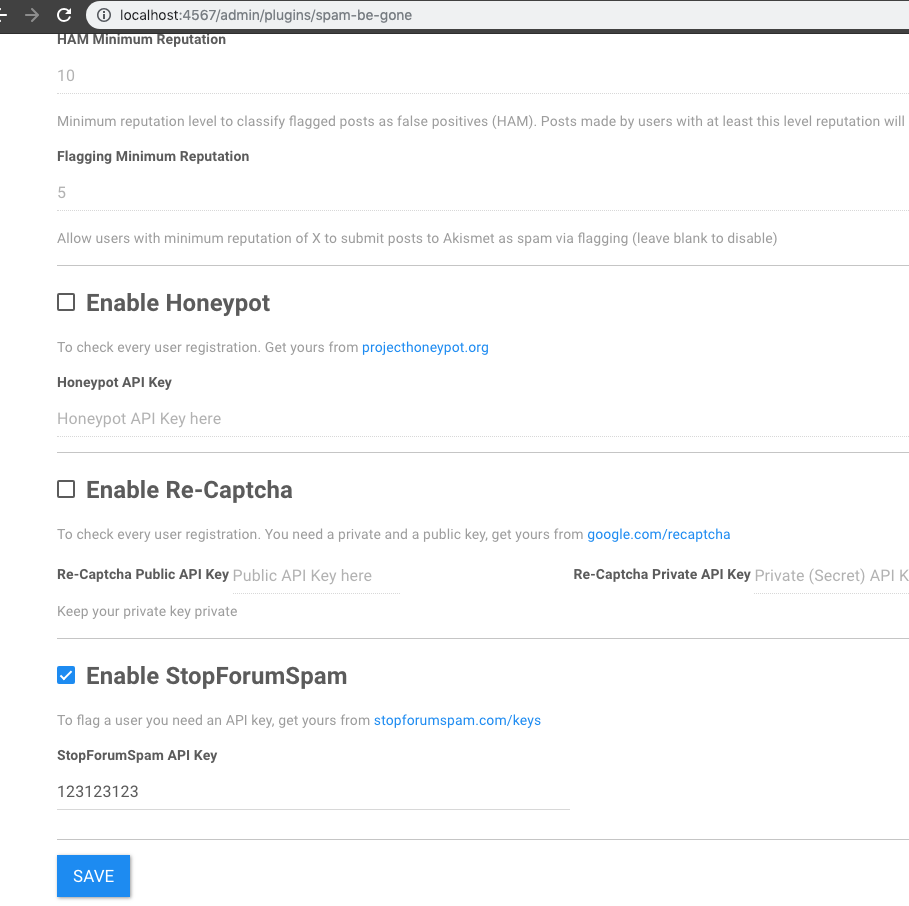Viewport: 909px width, 906px height.
Task: Click the StopForumSpam API Key field
Action: pos(313,792)
